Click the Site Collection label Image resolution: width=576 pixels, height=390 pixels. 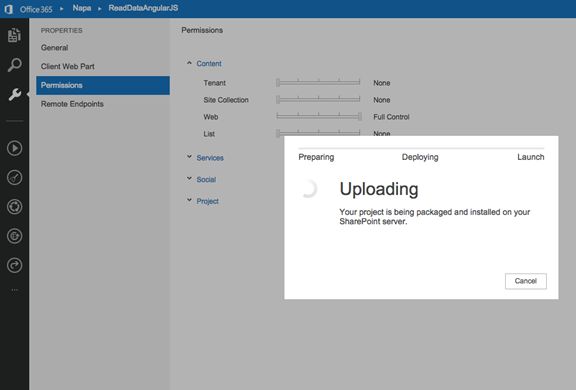(226, 100)
